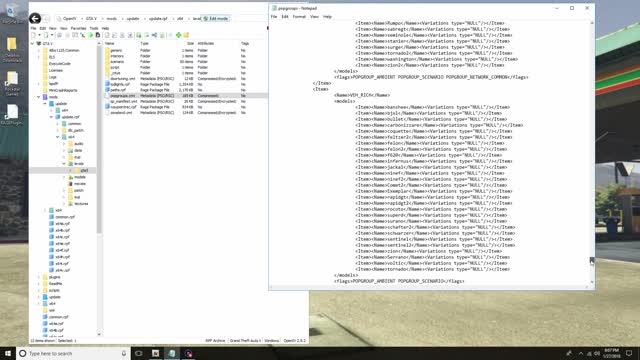
Task: Click the taskbar clock
Action: point(611,353)
